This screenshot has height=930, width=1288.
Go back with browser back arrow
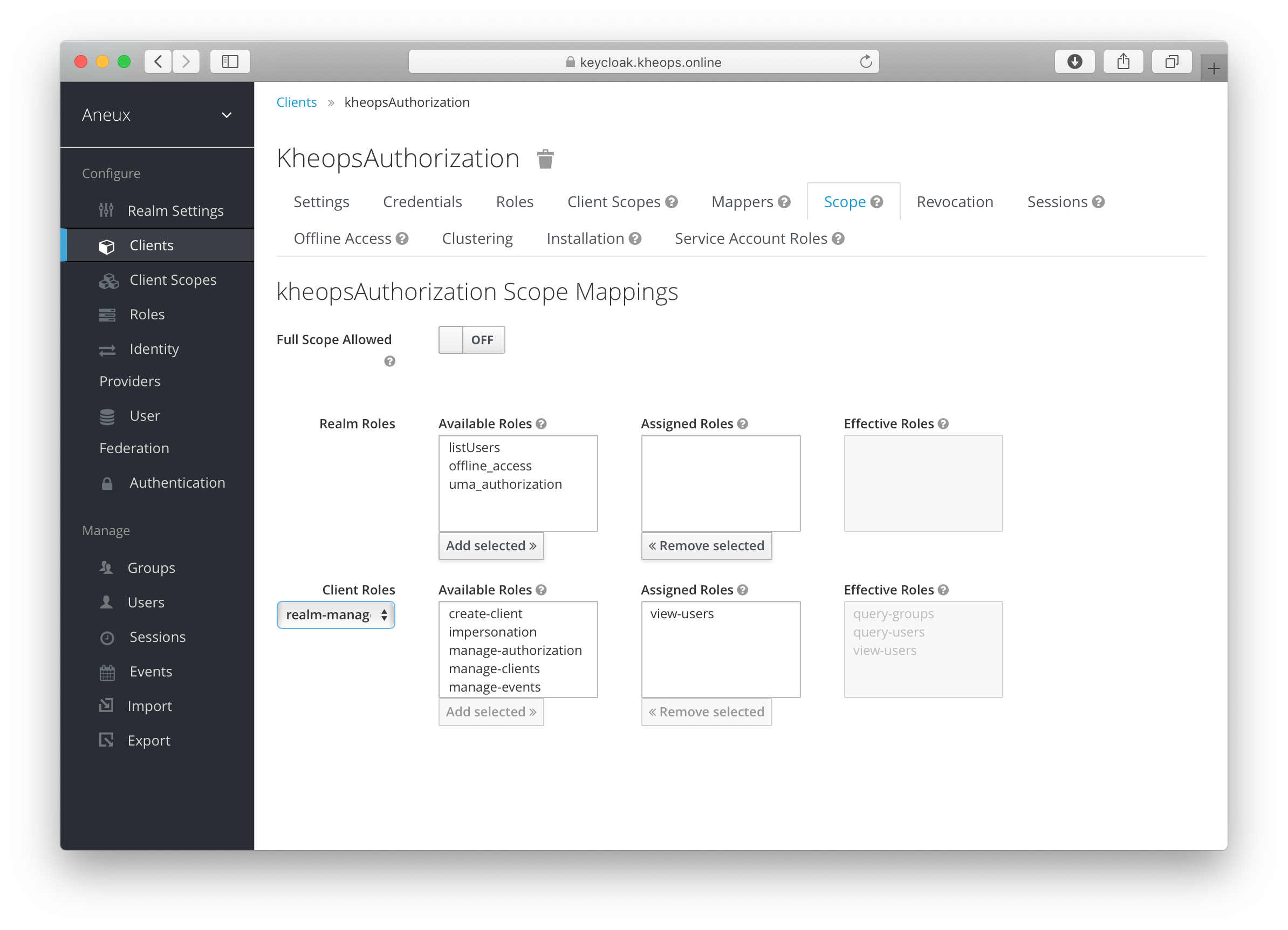coord(159,61)
